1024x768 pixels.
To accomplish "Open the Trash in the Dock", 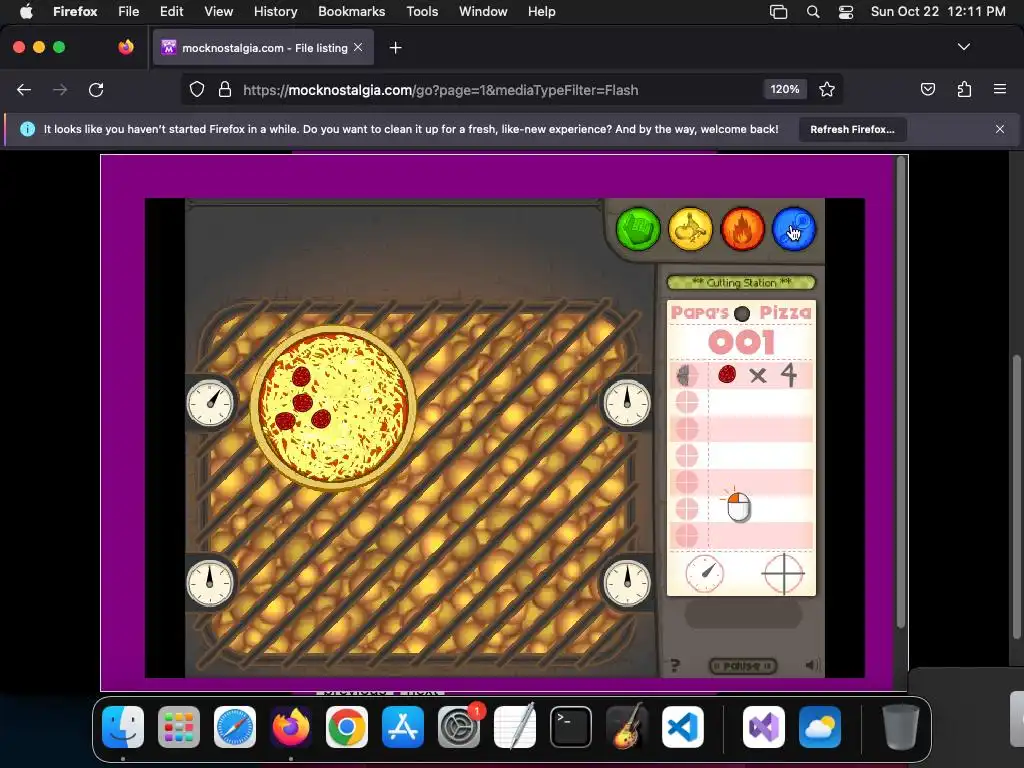I will (x=901, y=727).
